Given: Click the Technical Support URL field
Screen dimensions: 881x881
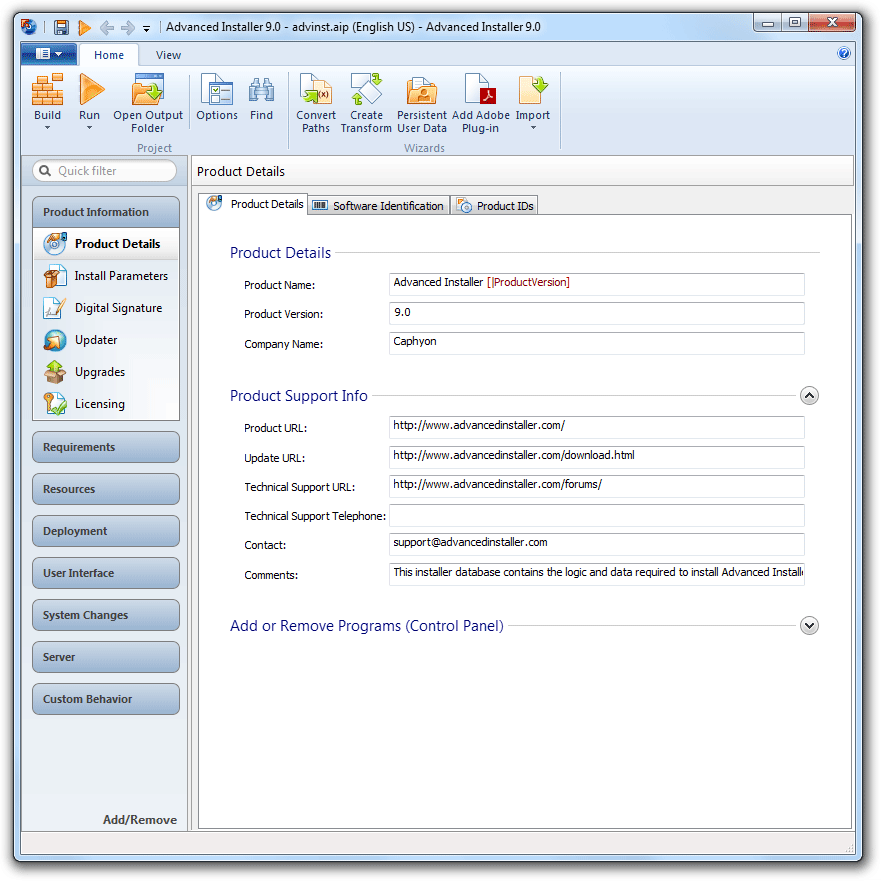Looking at the screenshot, I should (597, 487).
